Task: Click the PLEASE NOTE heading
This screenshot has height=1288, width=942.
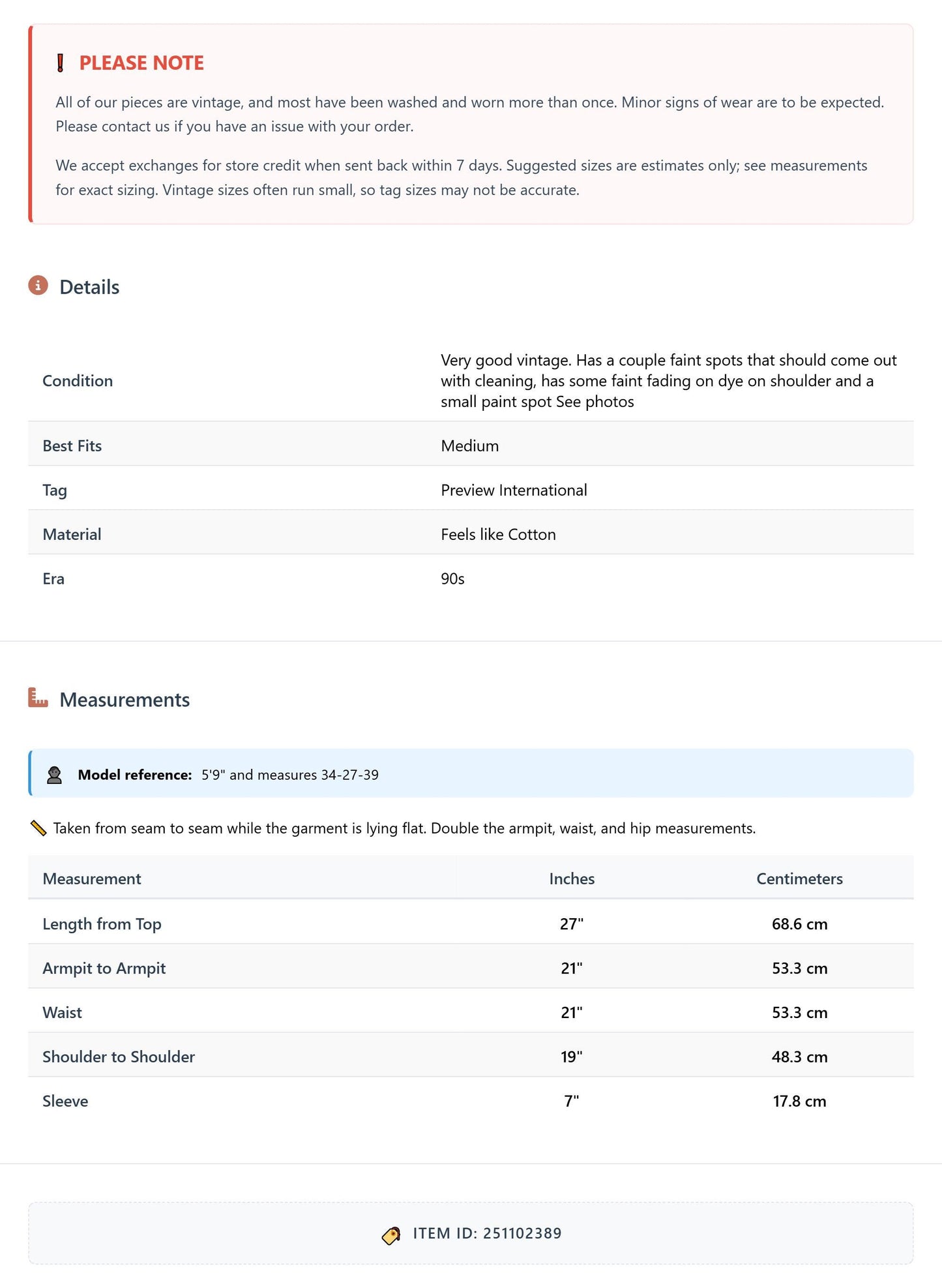Action: [x=141, y=63]
